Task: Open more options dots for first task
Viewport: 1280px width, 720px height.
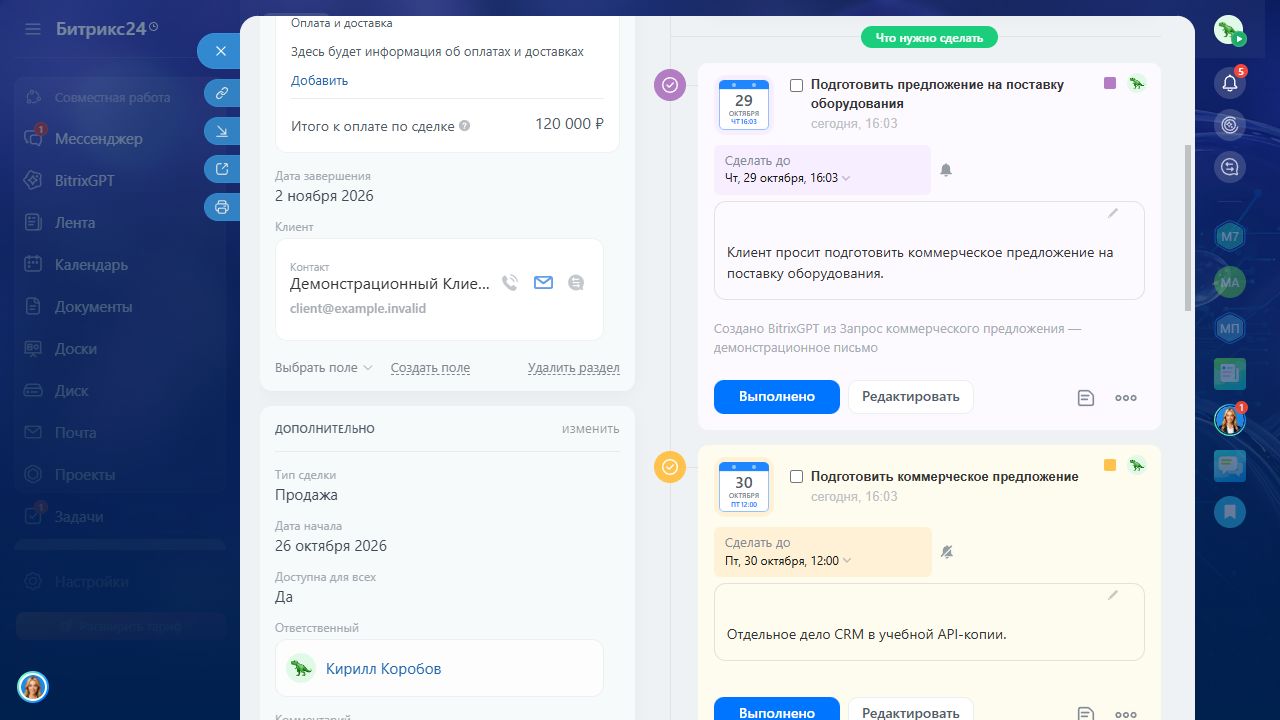Action: 1126,398
